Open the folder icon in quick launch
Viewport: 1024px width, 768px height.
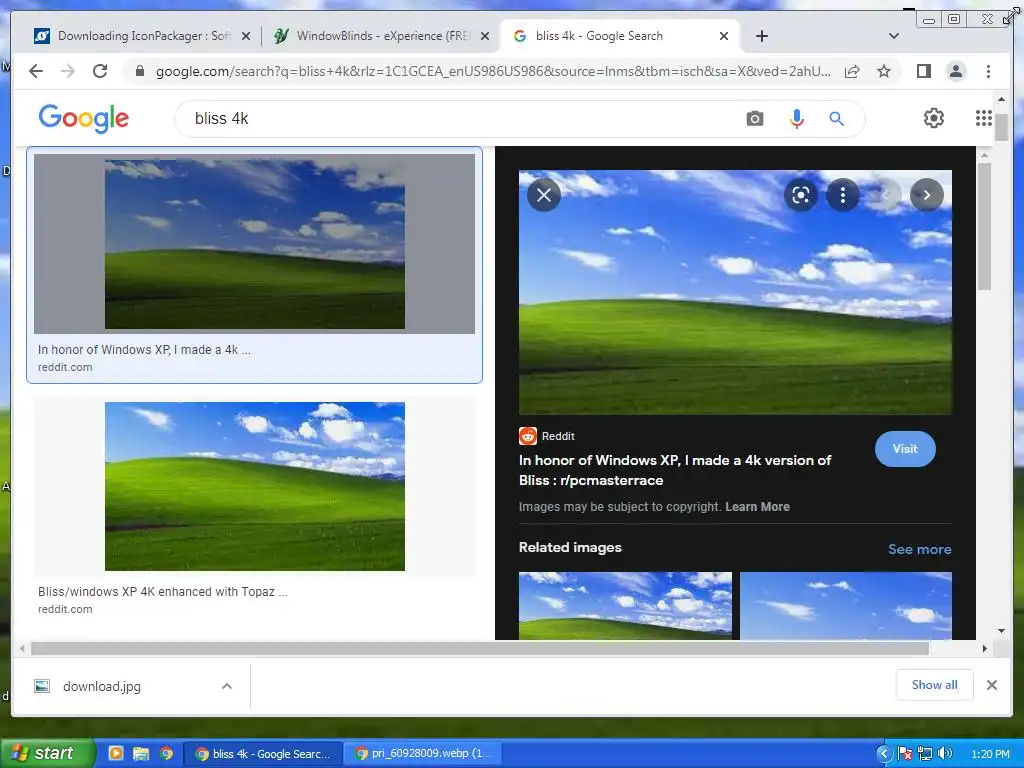pos(140,753)
